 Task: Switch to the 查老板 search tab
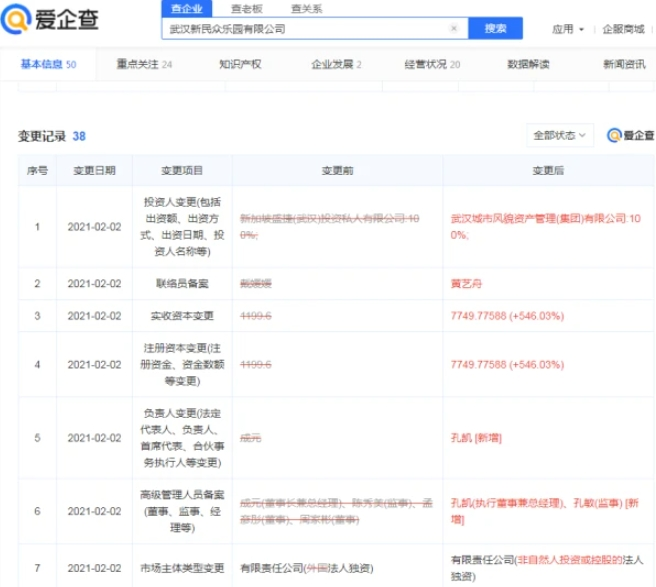click(x=247, y=8)
